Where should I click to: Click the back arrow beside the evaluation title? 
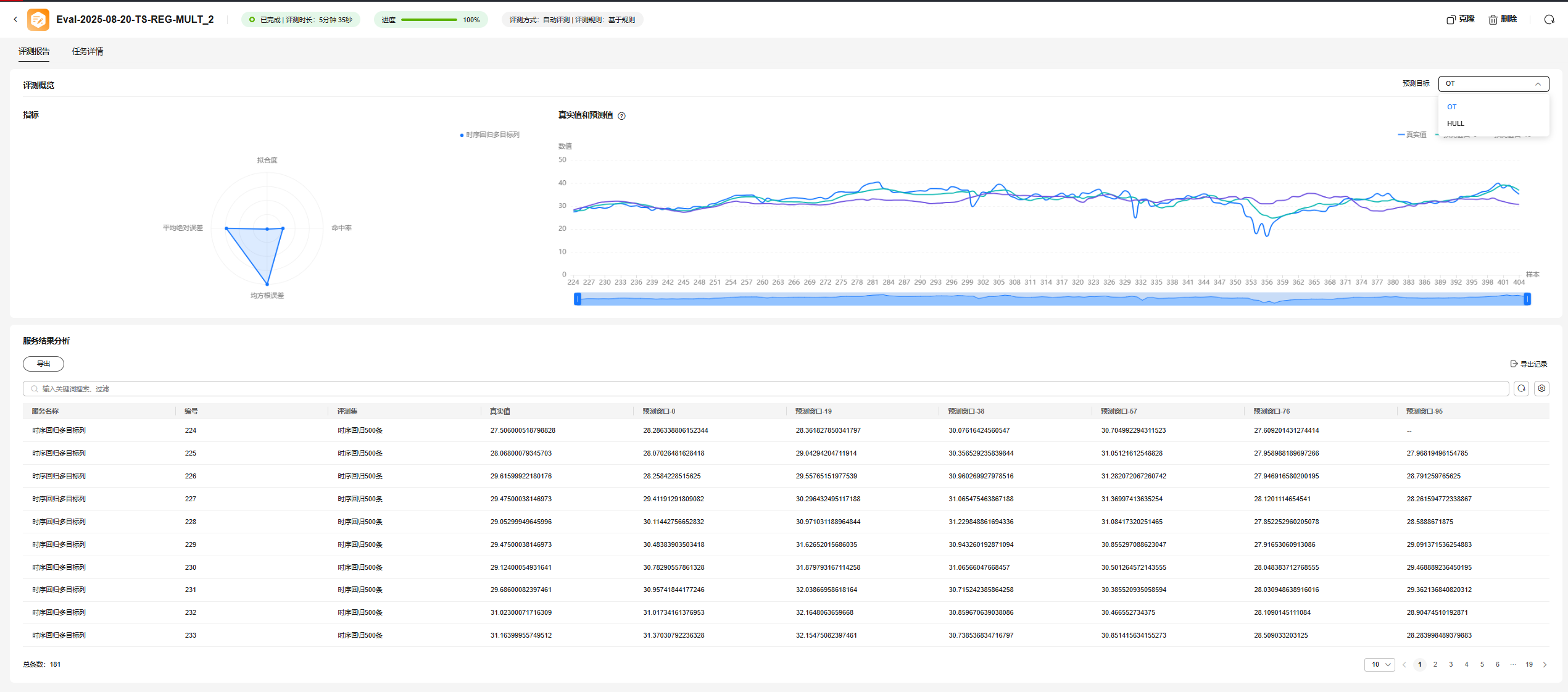tap(15, 20)
